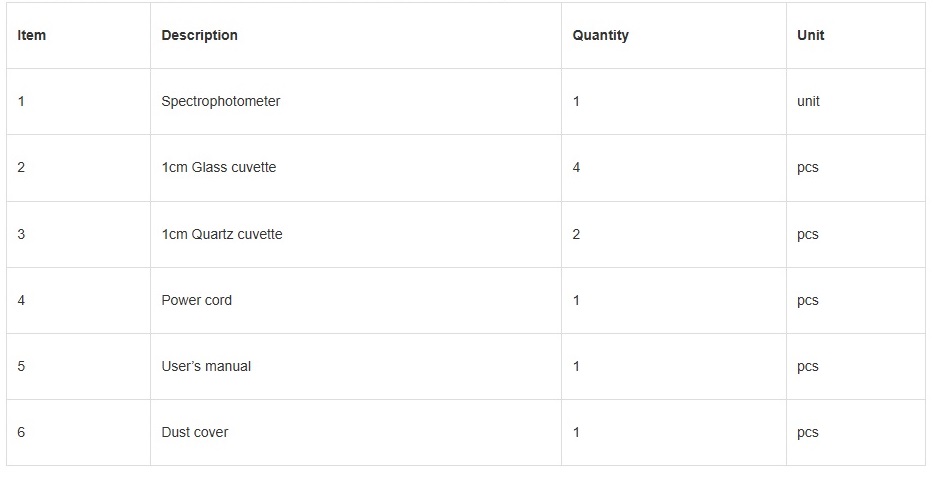Select the Spectrophotometer description cell
This screenshot has height=477, width=934.
[221, 101]
